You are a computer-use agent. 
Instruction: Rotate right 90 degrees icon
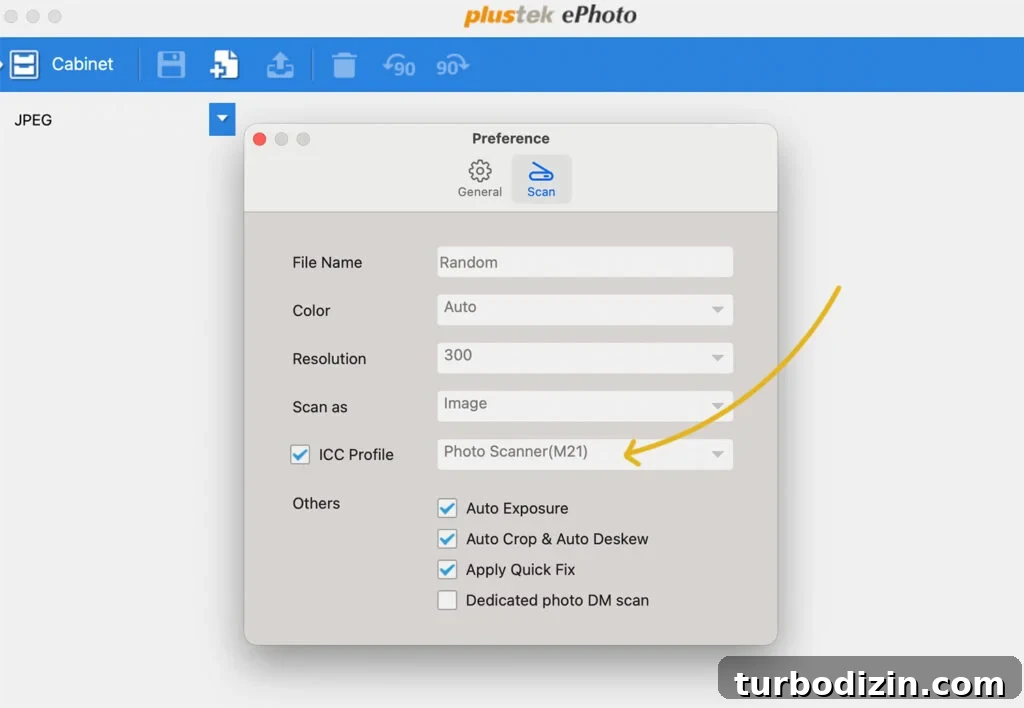(452, 65)
